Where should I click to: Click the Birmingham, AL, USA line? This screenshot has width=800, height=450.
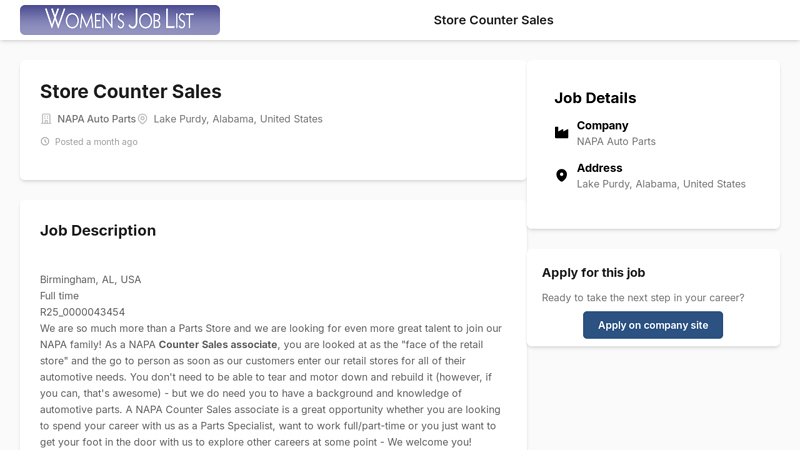pyautogui.click(x=90, y=279)
